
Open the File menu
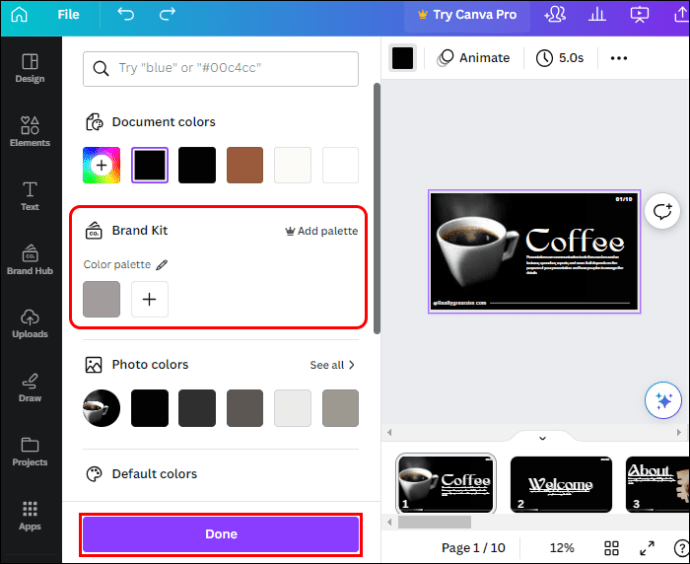tap(68, 15)
